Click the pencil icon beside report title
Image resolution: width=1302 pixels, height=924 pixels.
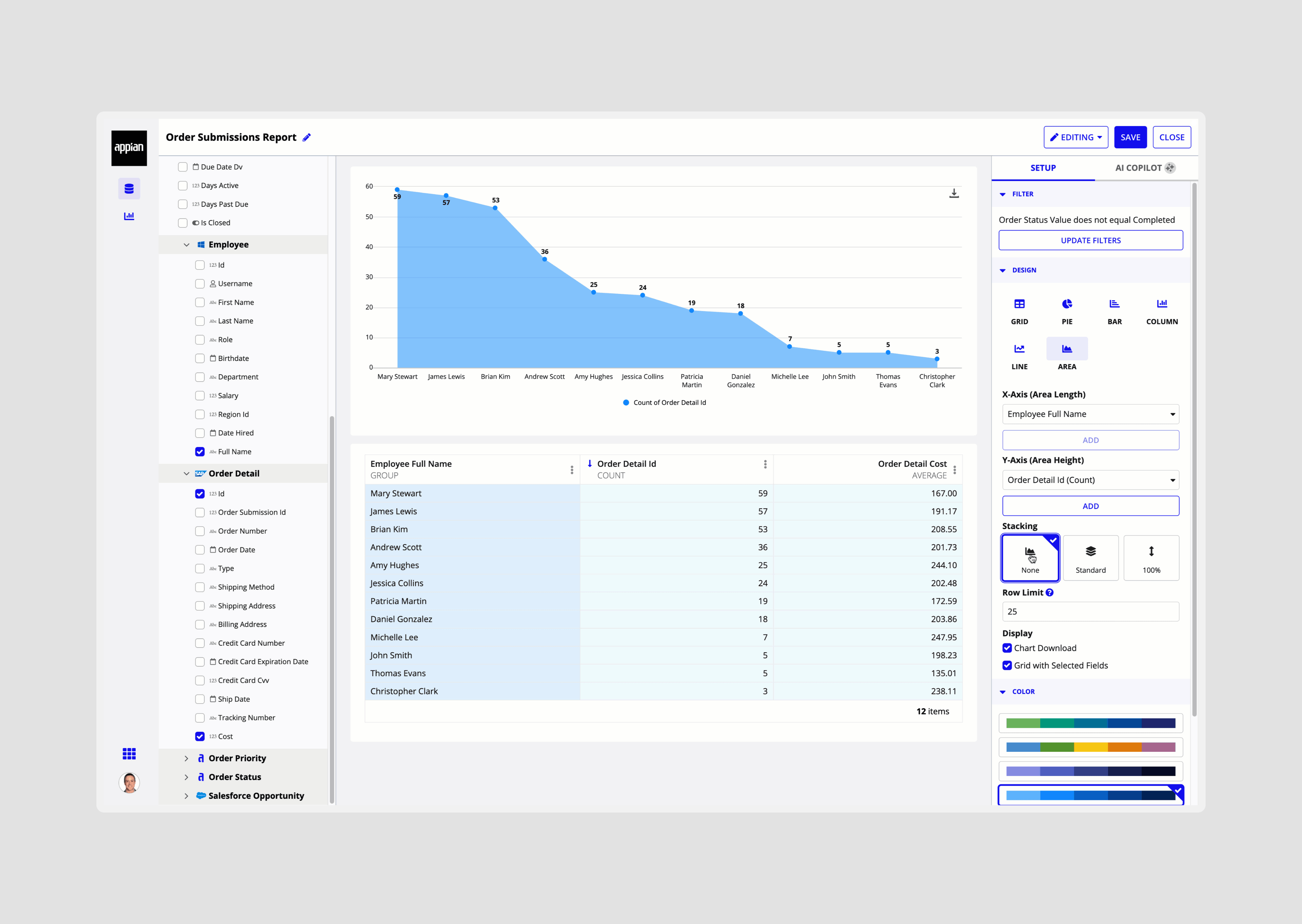pyautogui.click(x=307, y=138)
